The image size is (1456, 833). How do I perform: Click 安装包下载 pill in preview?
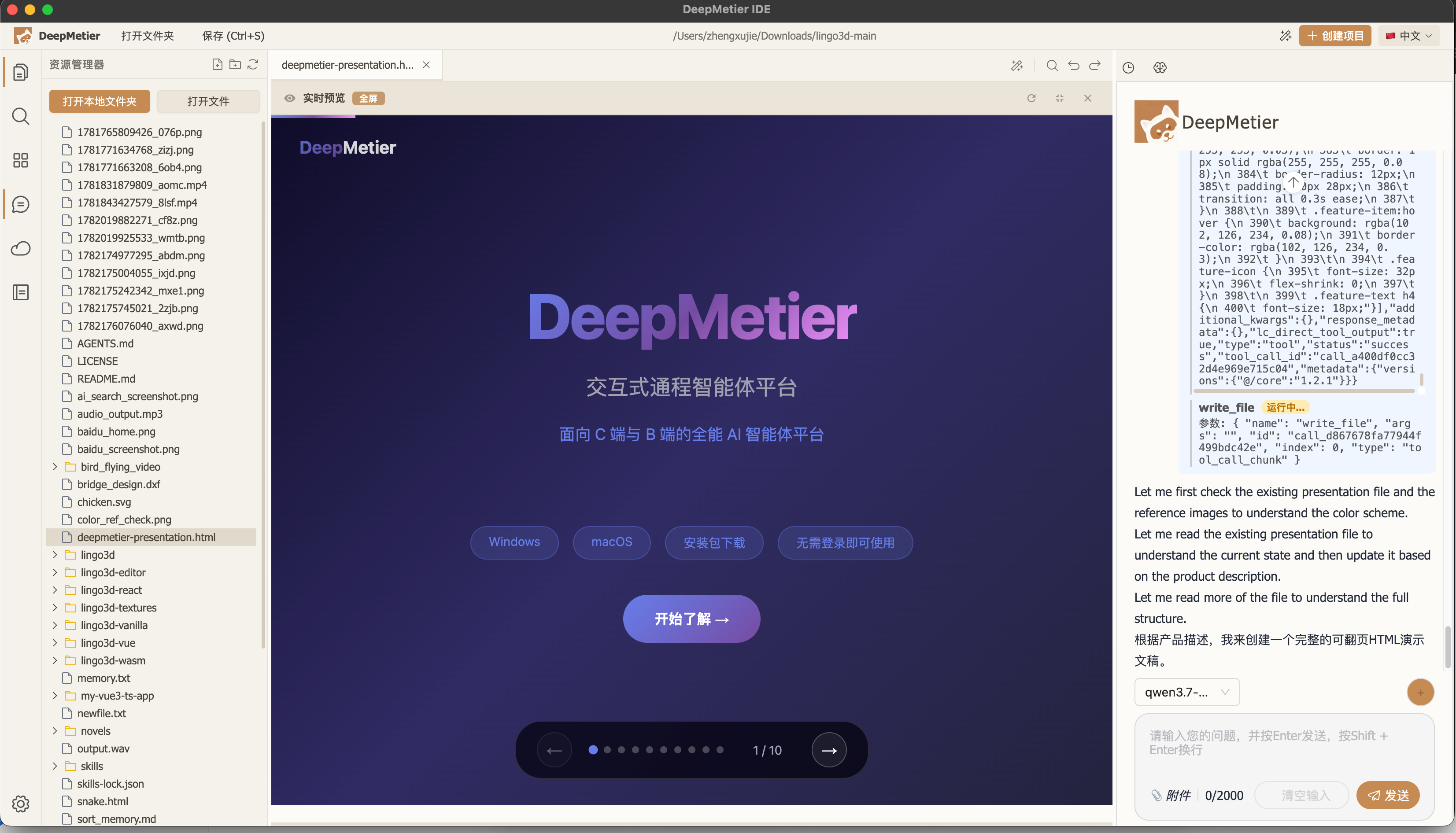[x=714, y=542]
